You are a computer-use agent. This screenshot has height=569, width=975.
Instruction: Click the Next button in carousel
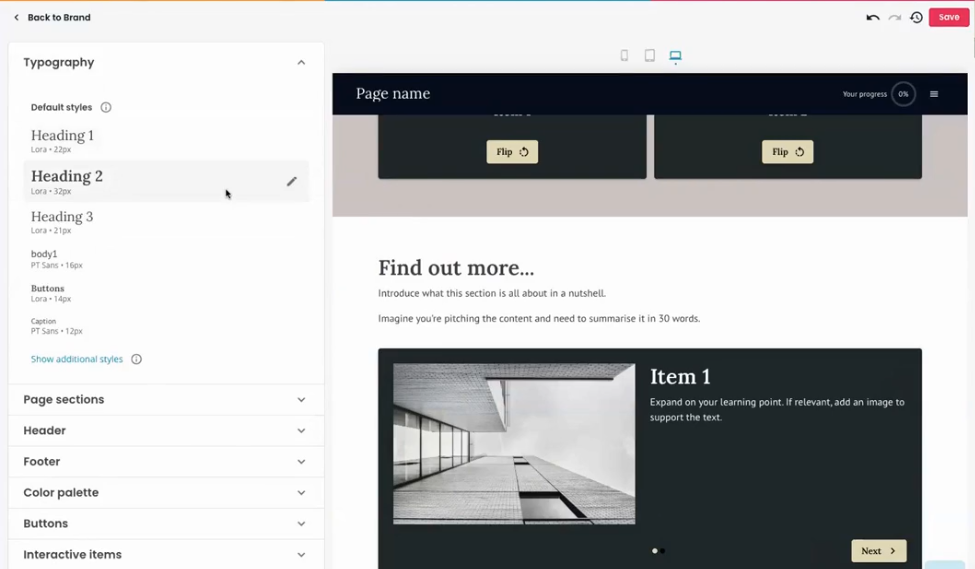[x=879, y=551]
